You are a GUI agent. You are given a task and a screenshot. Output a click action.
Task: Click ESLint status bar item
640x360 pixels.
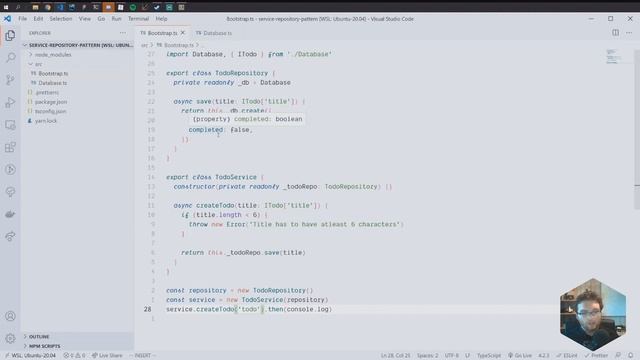567,356
